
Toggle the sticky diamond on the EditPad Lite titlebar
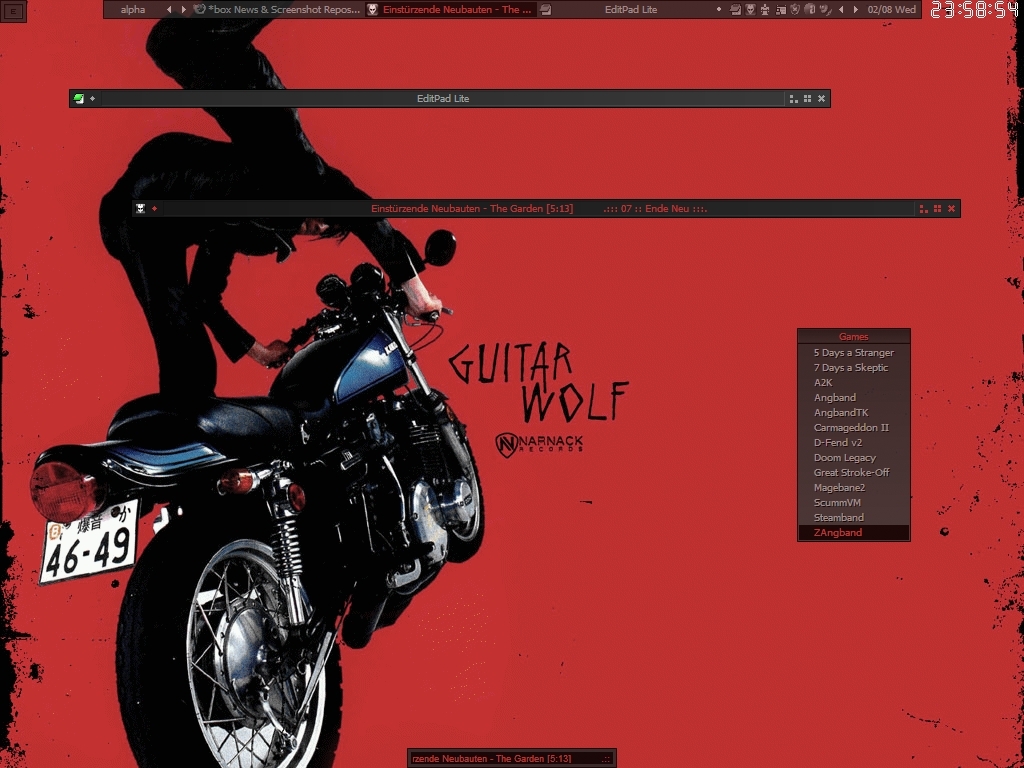[92, 98]
